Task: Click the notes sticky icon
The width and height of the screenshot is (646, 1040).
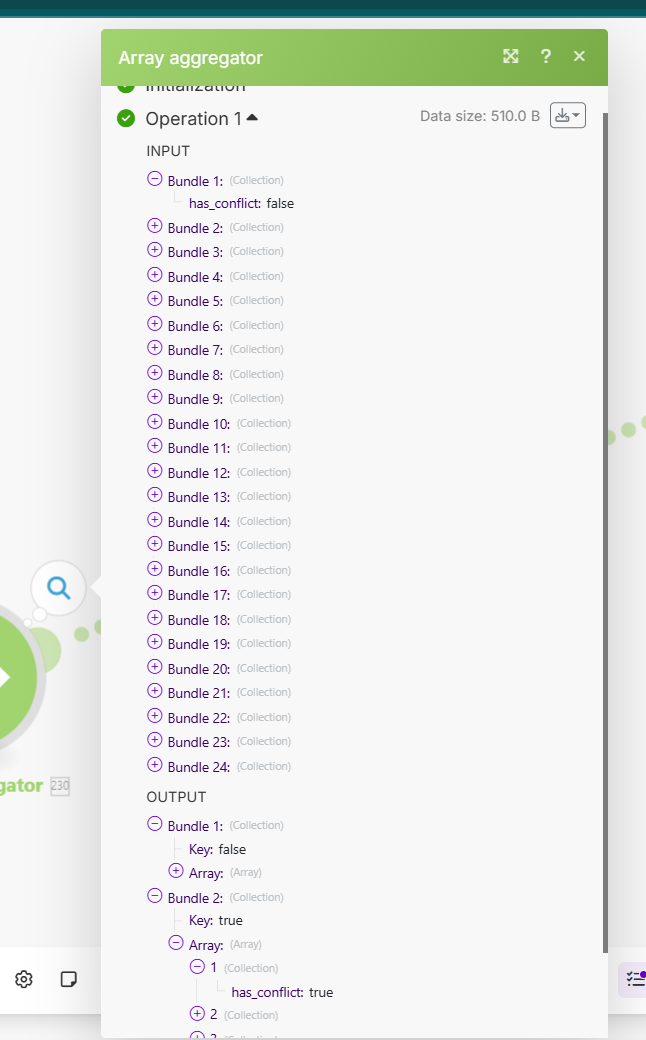Action: (68, 979)
